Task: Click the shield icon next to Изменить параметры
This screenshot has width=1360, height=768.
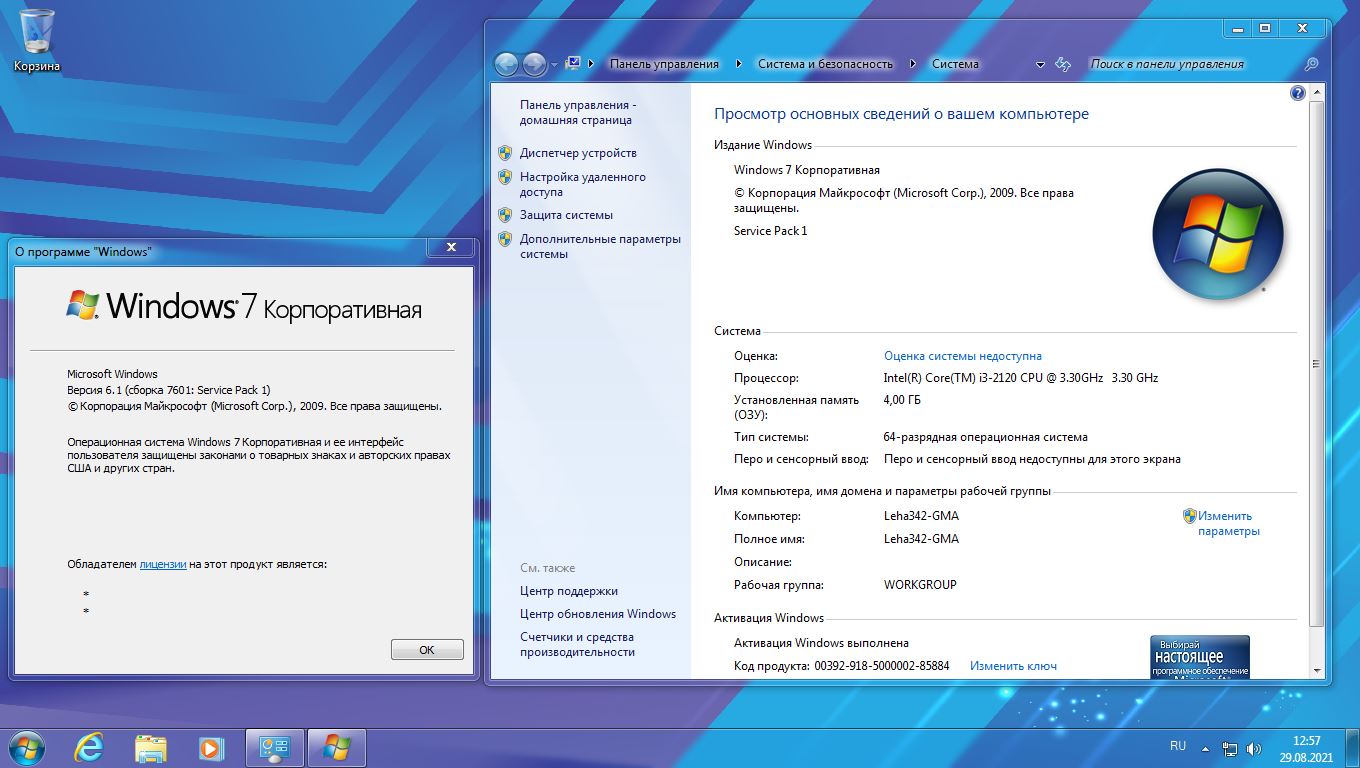Action: point(1190,516)
